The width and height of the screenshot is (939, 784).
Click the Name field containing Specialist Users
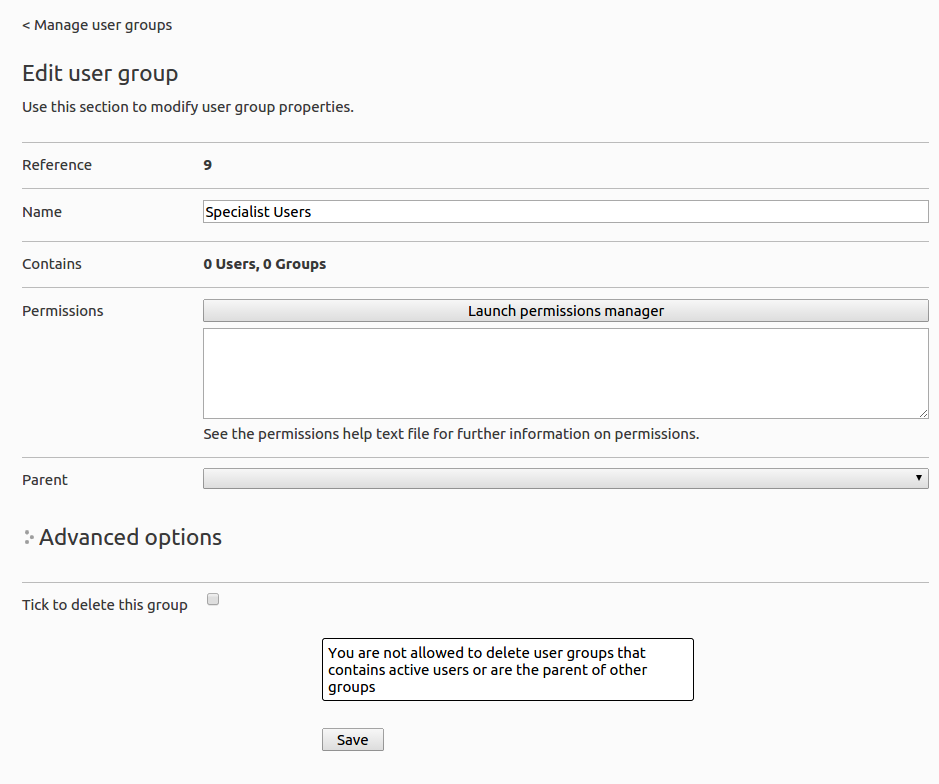(x=565, y=211)
